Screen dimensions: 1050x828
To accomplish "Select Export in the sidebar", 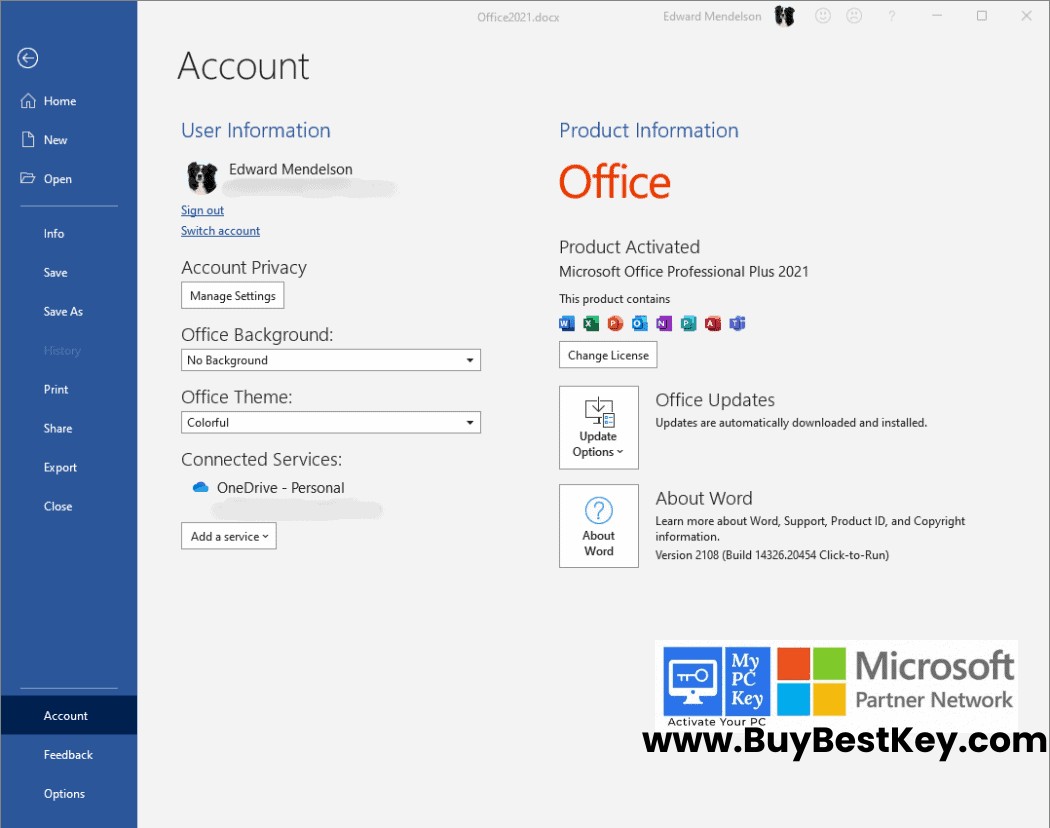I will (60, 468).
